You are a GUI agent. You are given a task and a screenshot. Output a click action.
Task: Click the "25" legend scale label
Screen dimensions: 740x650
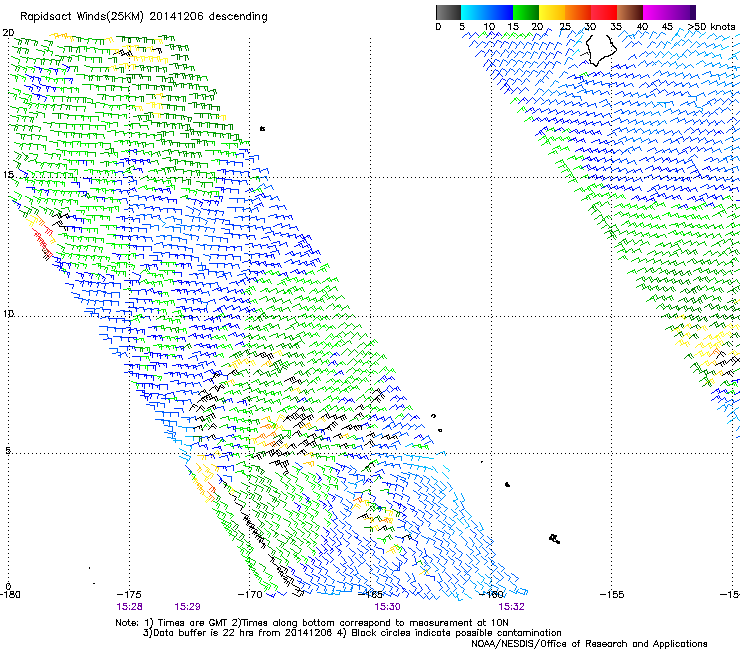[565, 27]
